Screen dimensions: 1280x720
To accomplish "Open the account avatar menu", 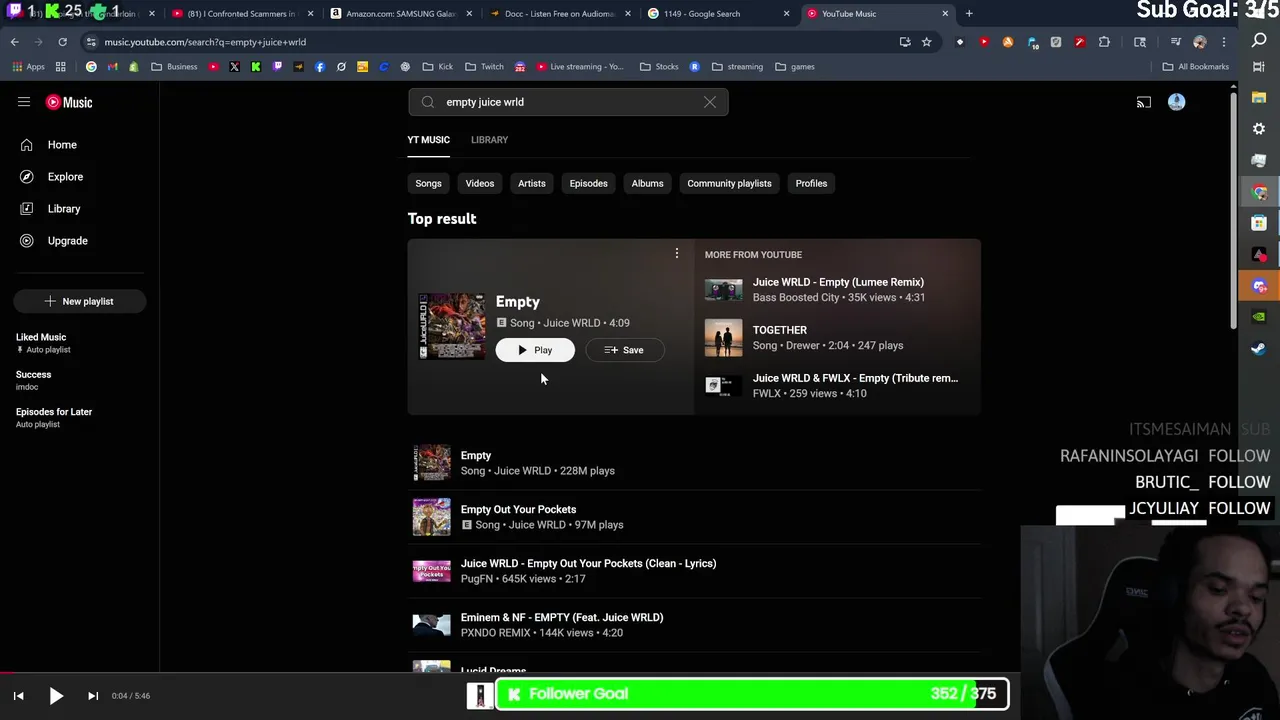I will tap(1176, 102).
